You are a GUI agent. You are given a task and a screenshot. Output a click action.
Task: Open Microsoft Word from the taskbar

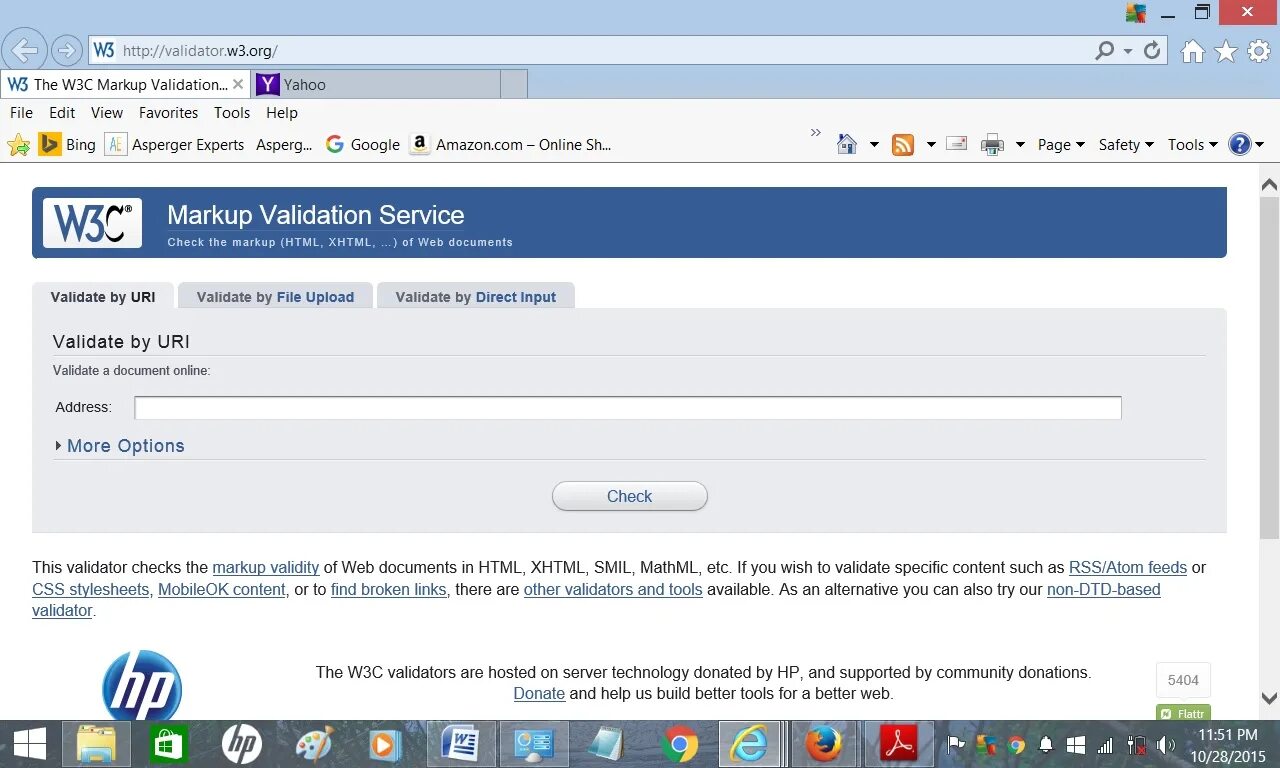point(460,744)
